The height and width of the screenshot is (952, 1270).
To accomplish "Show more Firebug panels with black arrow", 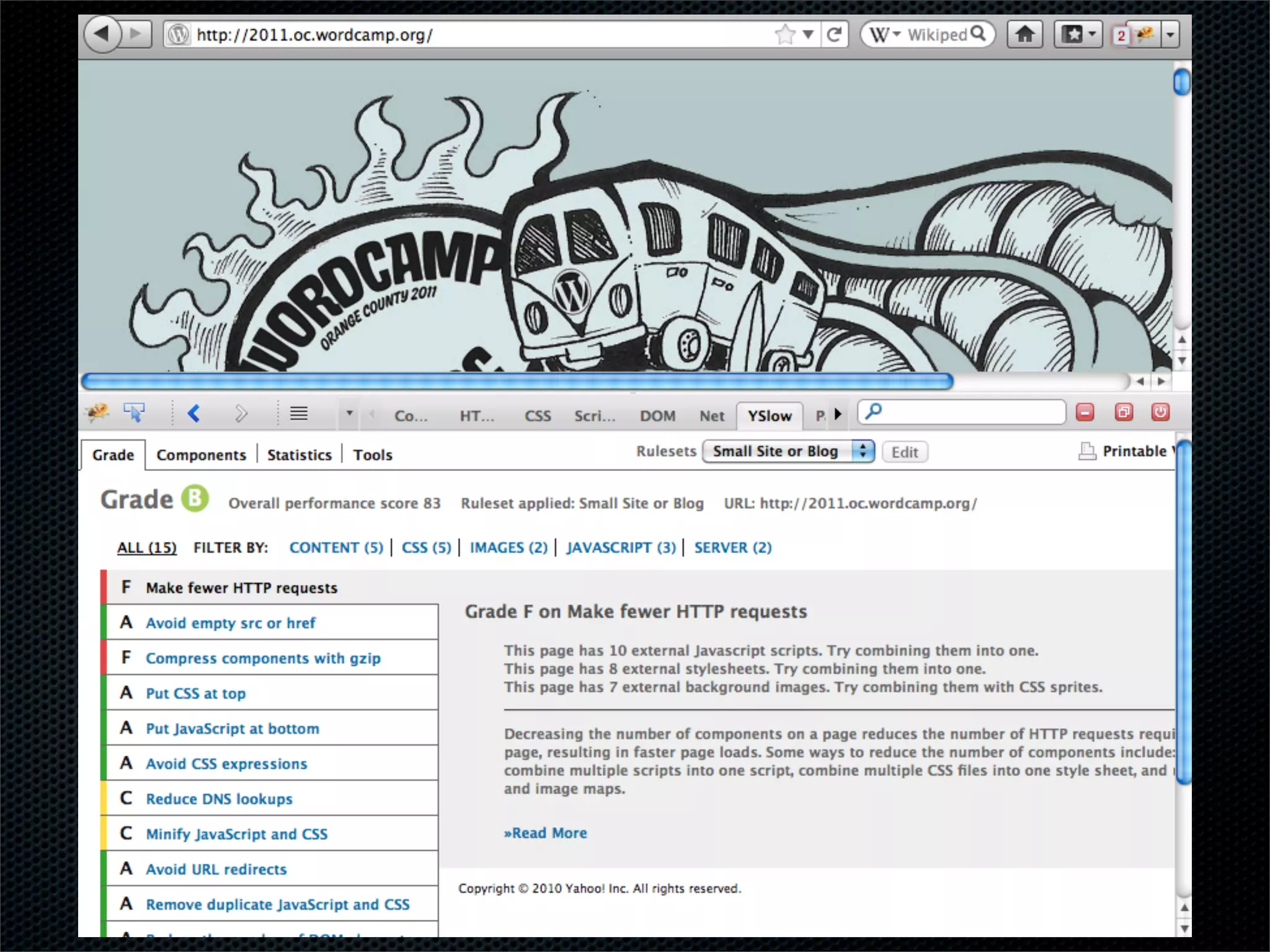I will point(838,414).
